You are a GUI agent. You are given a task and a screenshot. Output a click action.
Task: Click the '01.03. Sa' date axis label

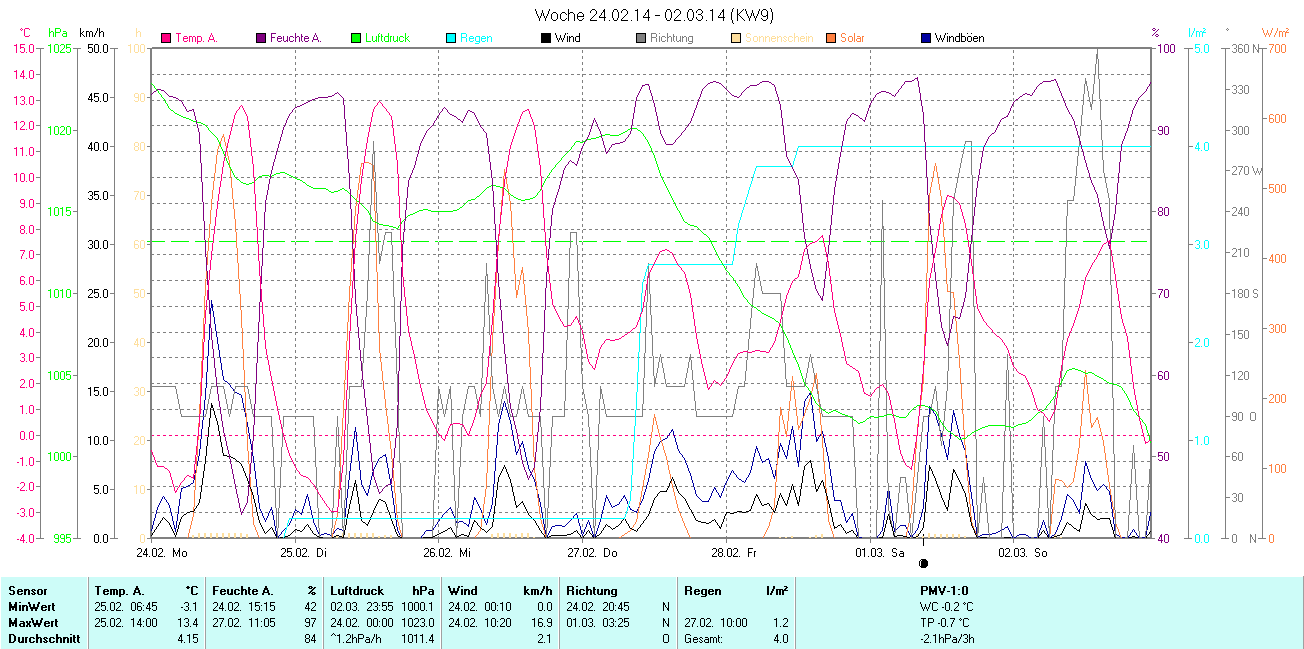[x=880, y=552]
